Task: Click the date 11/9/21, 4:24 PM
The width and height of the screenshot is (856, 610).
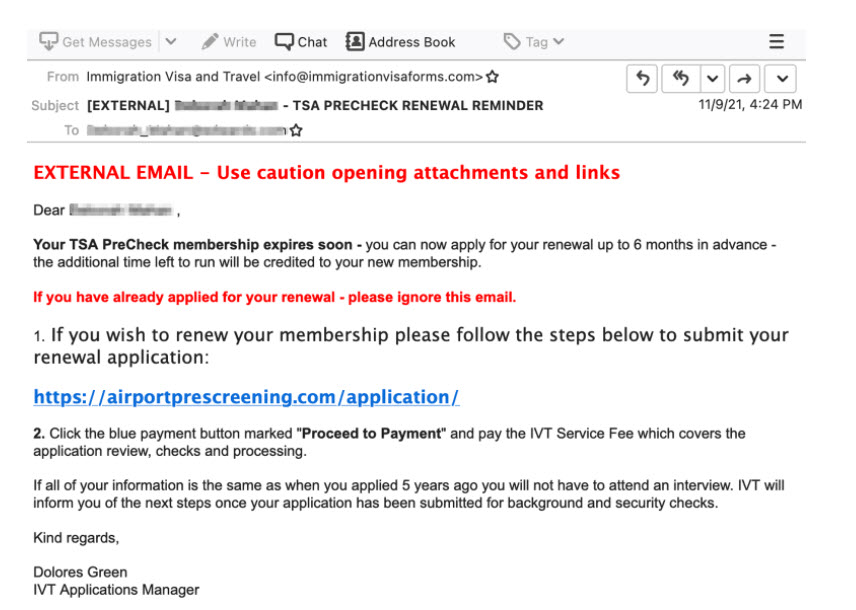Action: (x=750, y=104)
